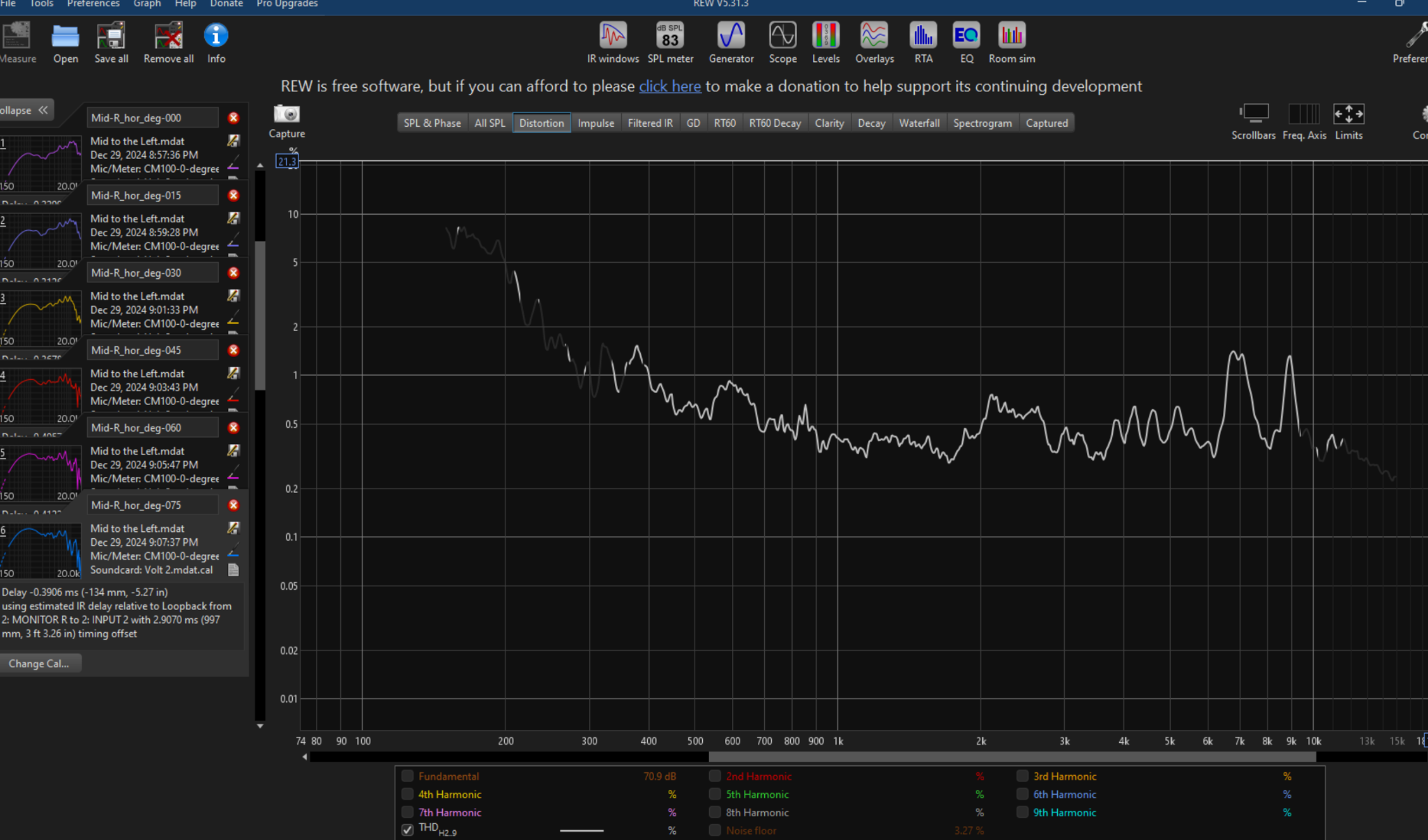Image resolution: width=1428 pixels, height=840 pixels.
Task: Remove the Mid-R_hor_deg-045 measurement
Action: click(234, 350)
